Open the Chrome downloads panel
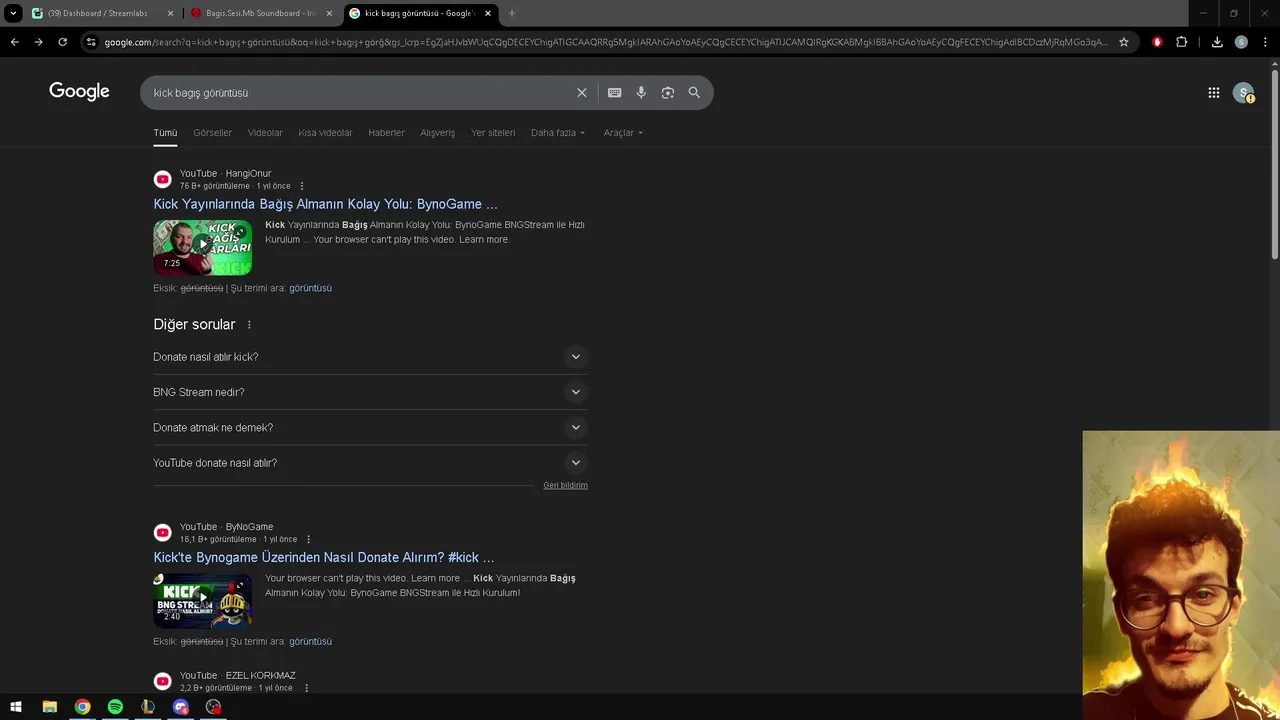The image size is (1280, 720). point(1217,42)
